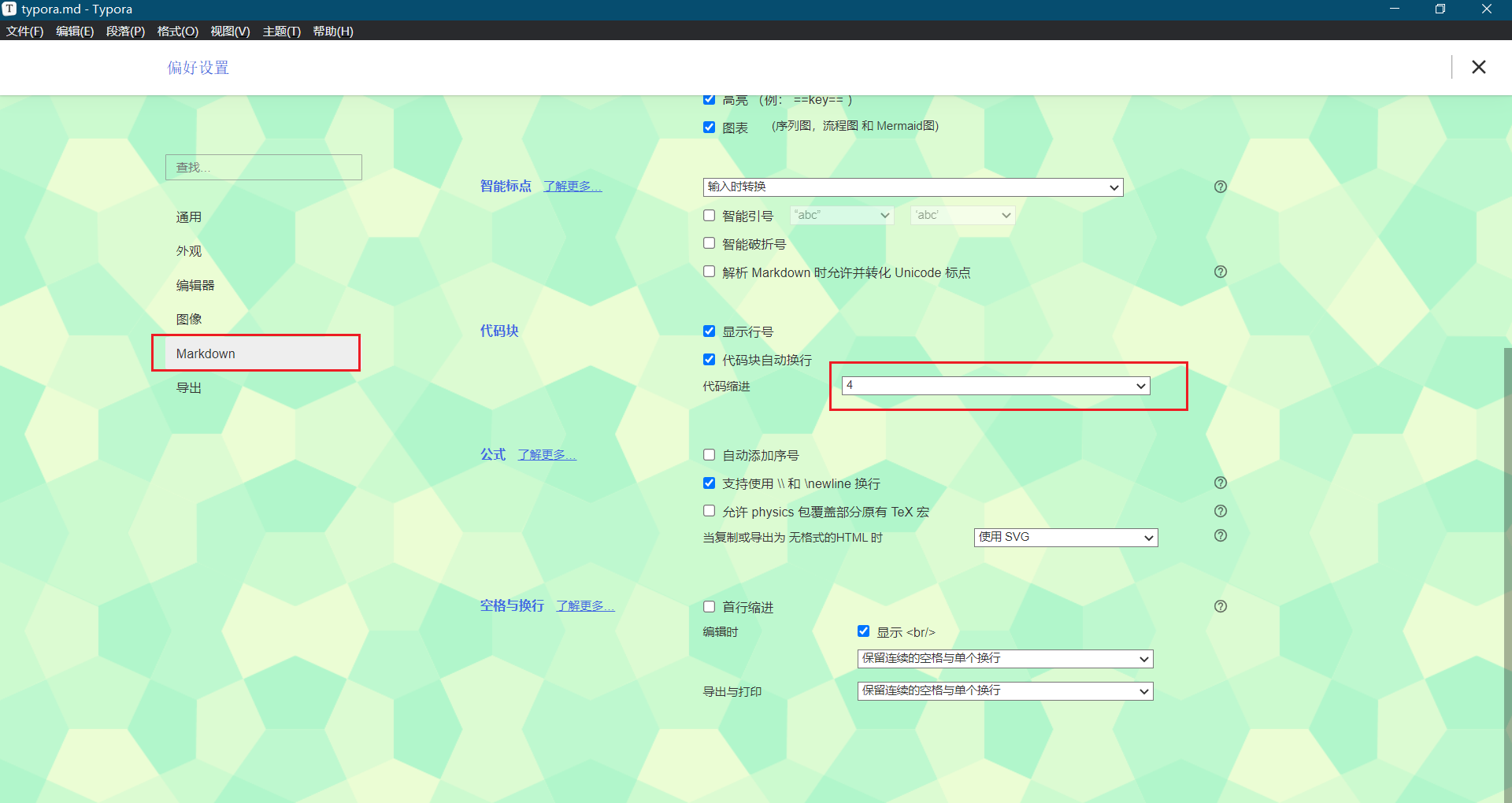Toggle the 高亮 checkbox
This screenshot has height=803, width=1512.
709,99
